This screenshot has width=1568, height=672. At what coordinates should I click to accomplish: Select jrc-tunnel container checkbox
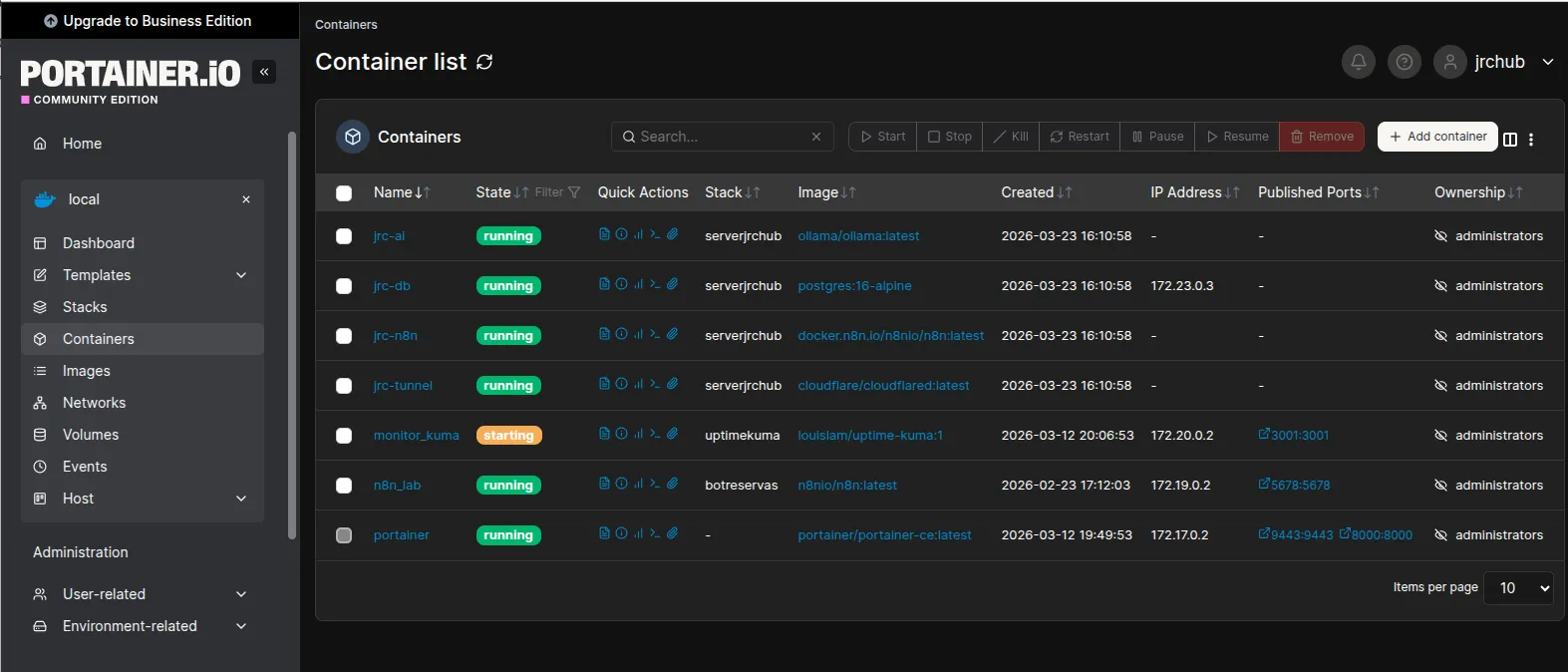pos(344,386)
